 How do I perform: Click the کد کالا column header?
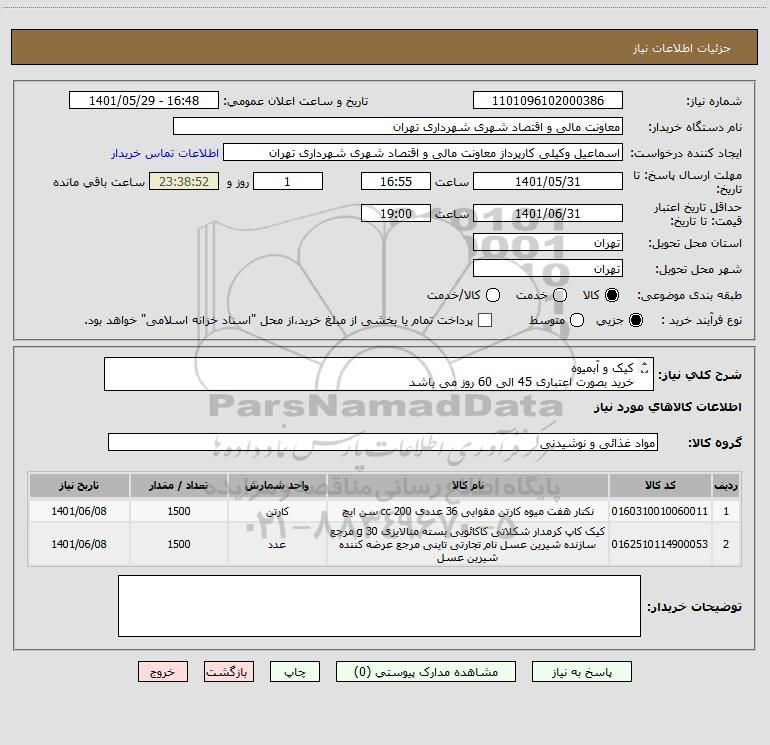click(660, 486)
